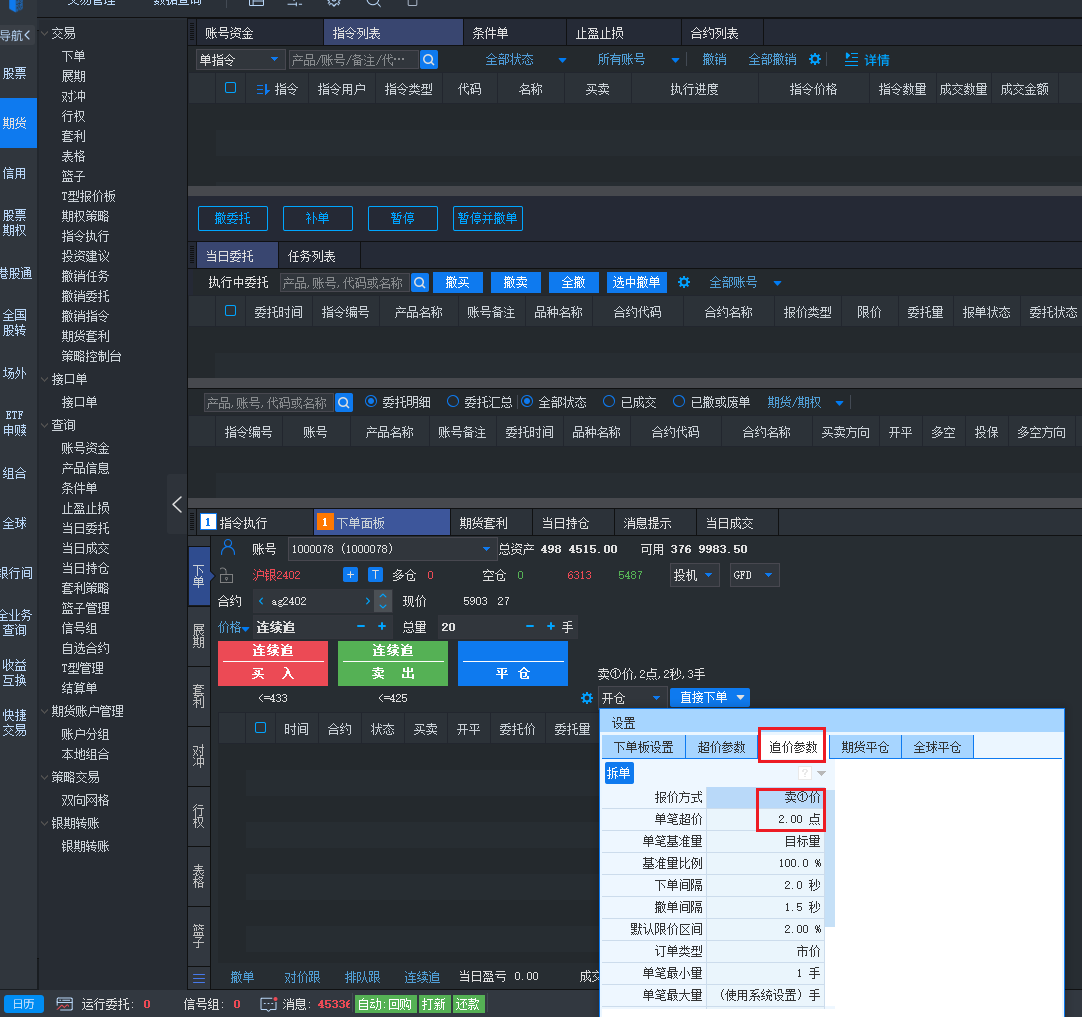Open the 超价参数 settings tab
1082x1017 pixels.
click(x=721, y=747)
